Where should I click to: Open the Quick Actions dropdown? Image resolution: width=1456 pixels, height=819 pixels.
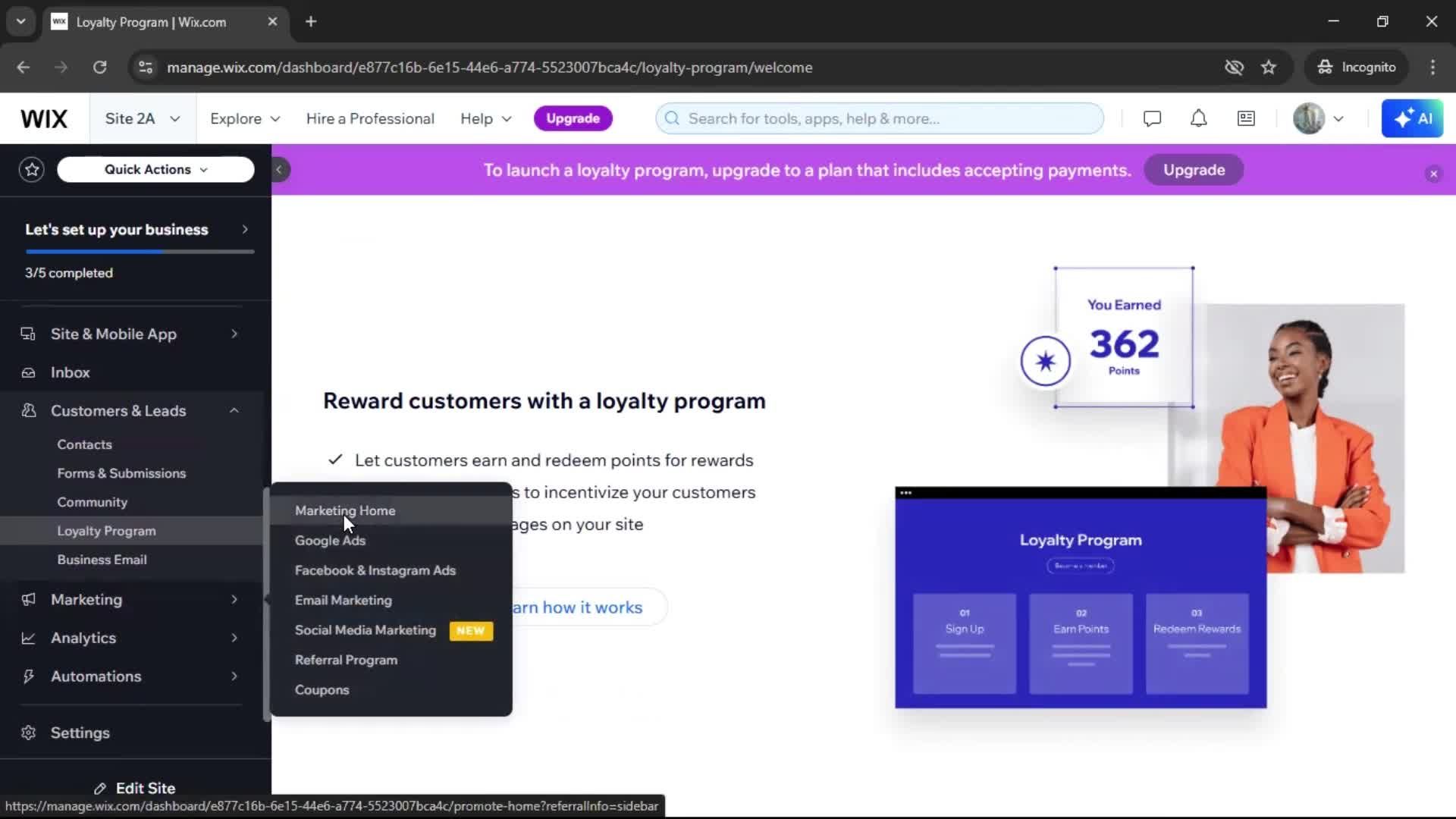tap(155, 170)
